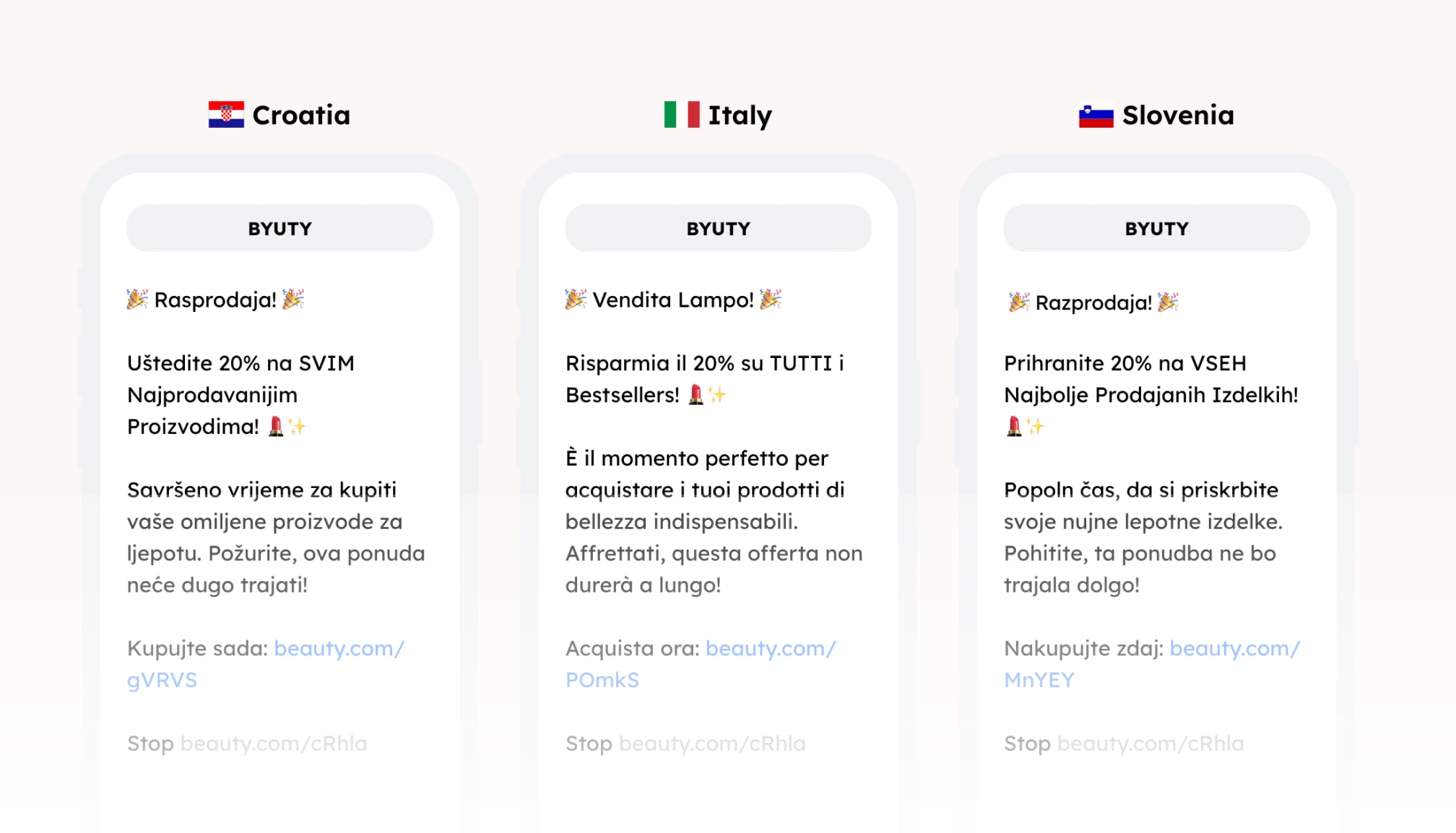Select the BYUTY sender header under Slovenia
Image resolution: width=1456 pixels, height=833 pixels.
(1156, 228)
